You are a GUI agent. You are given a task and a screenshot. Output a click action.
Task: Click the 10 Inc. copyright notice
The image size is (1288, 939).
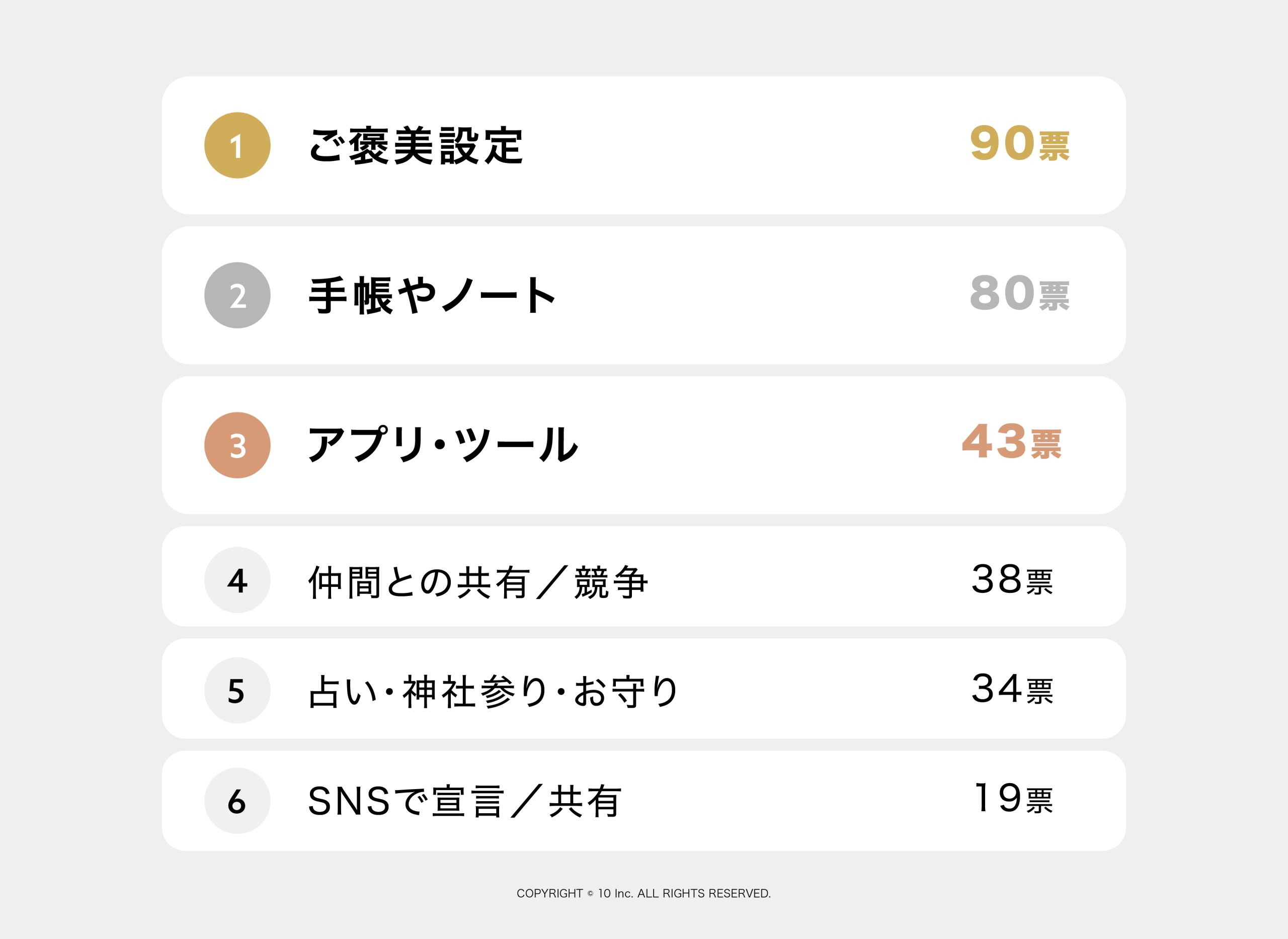click(643, 894)
